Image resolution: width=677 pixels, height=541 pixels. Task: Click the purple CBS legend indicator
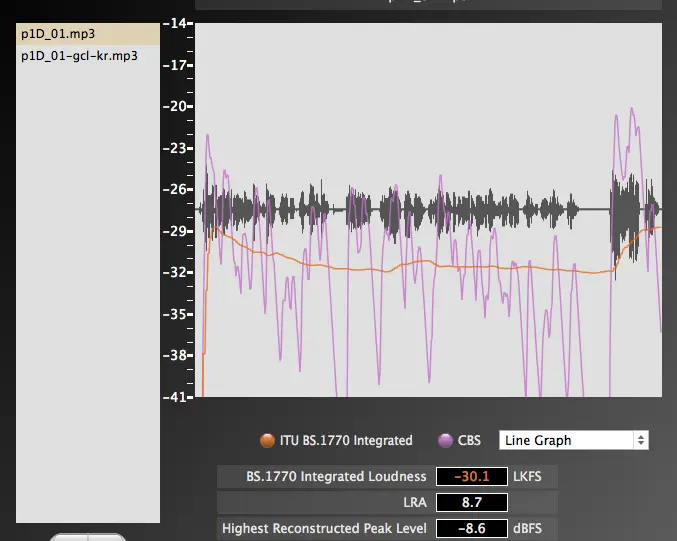click(446, 440)
